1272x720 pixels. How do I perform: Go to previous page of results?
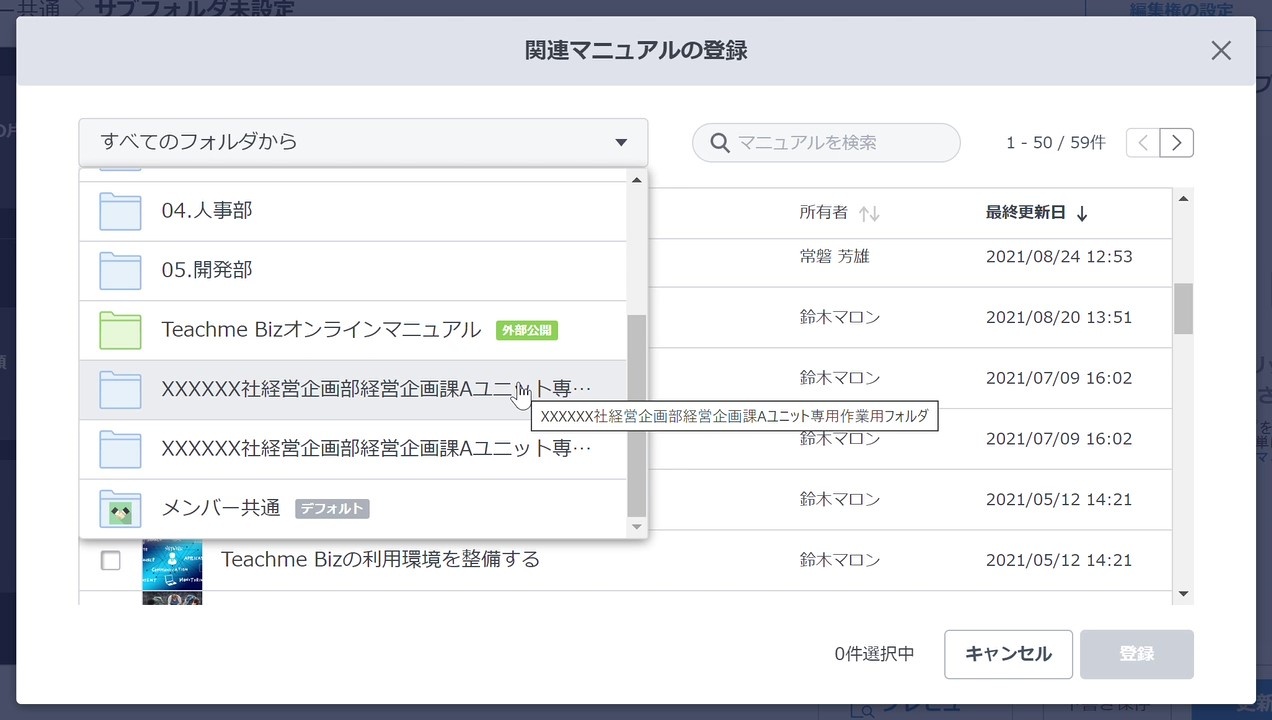pos(1143,143)
